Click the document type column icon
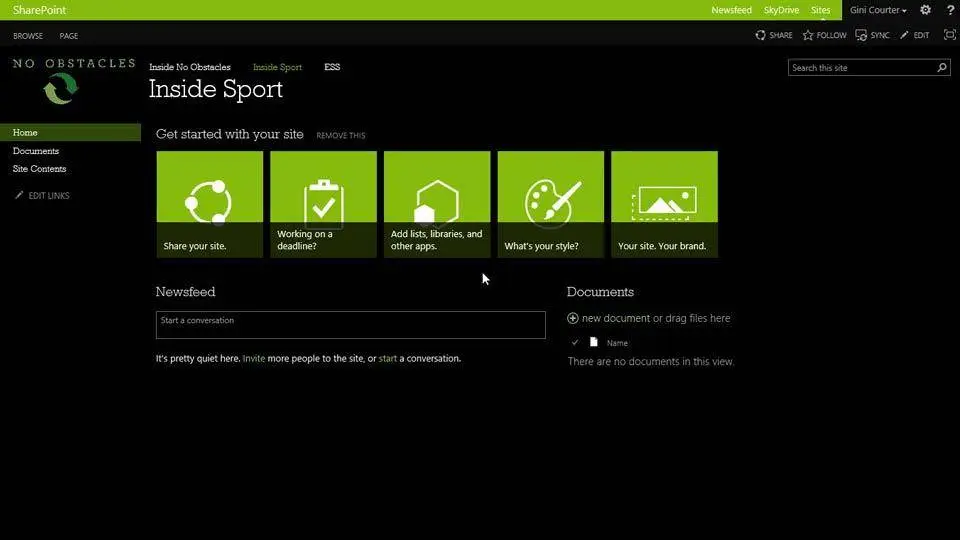This screenshot has width=960, height=540. point(593,342)
